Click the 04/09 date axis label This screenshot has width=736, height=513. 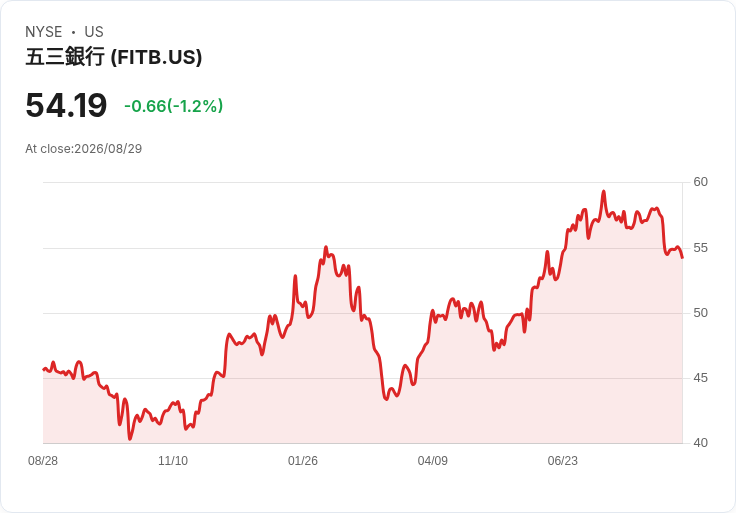point(433,461)
